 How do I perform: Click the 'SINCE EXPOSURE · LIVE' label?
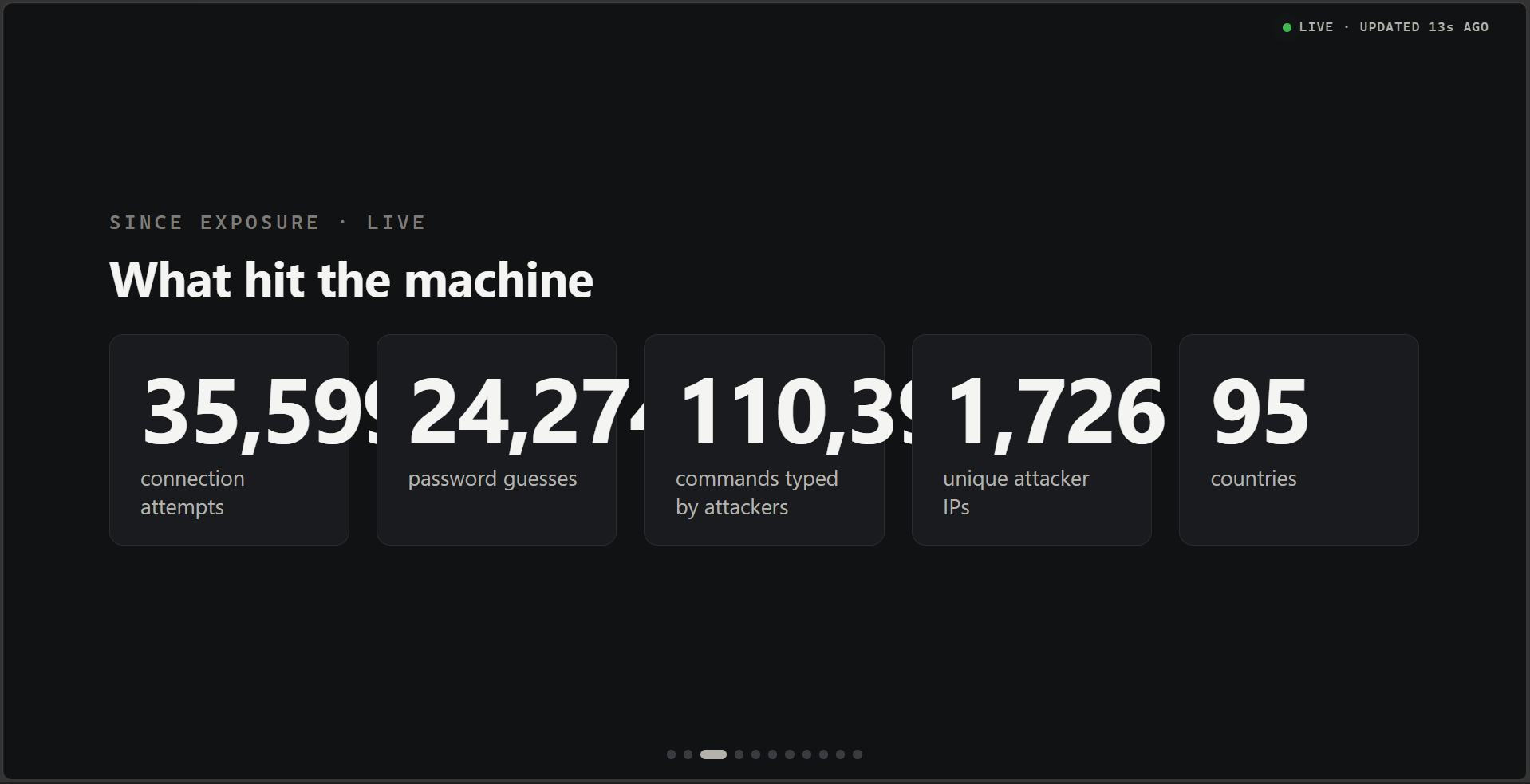pos(267,223)
